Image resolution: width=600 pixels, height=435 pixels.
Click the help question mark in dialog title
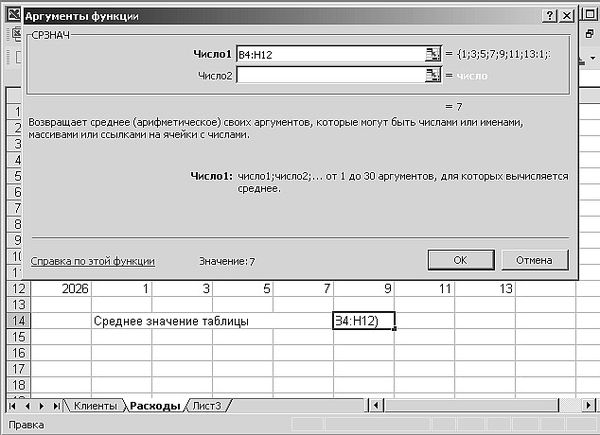[x=550, y=18]
